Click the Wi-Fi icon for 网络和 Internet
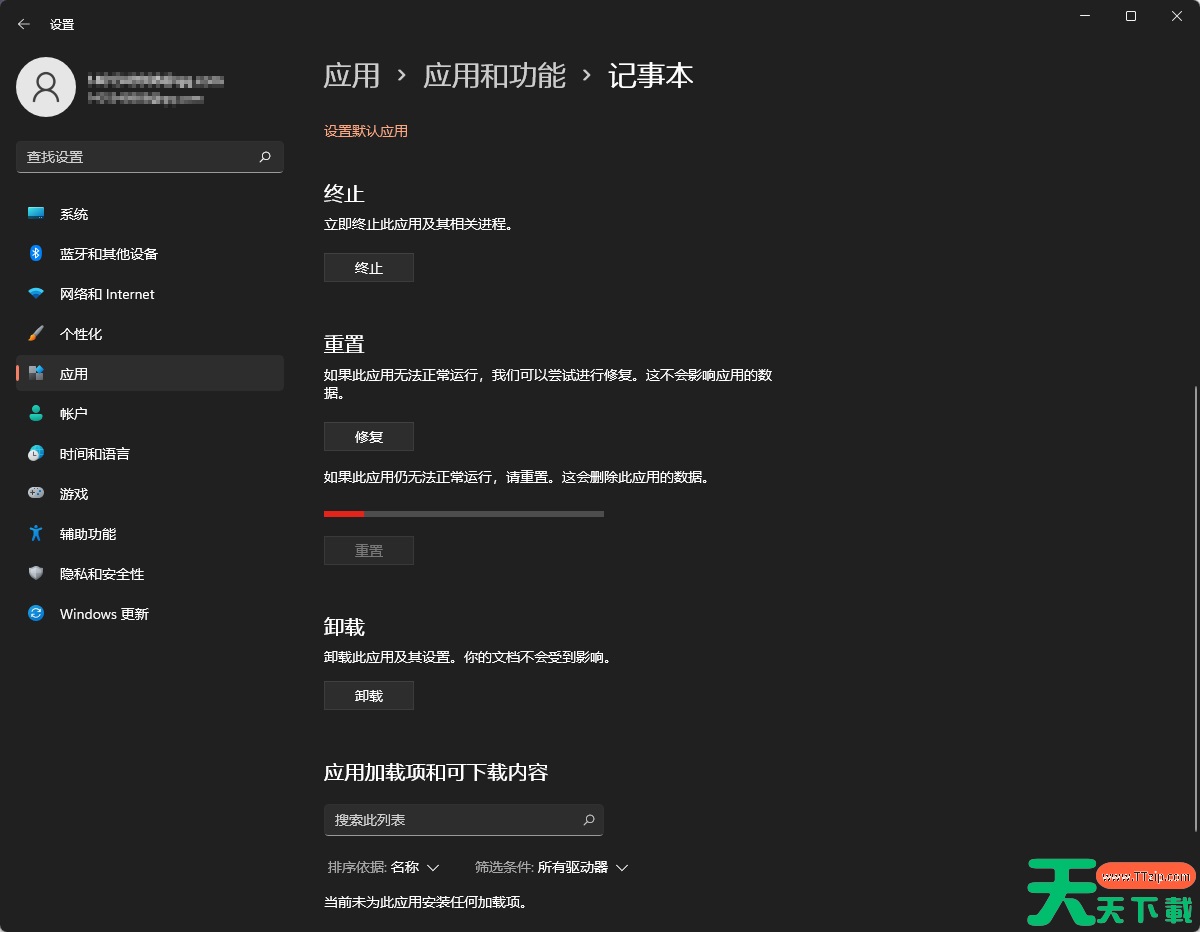 point(36,294)
